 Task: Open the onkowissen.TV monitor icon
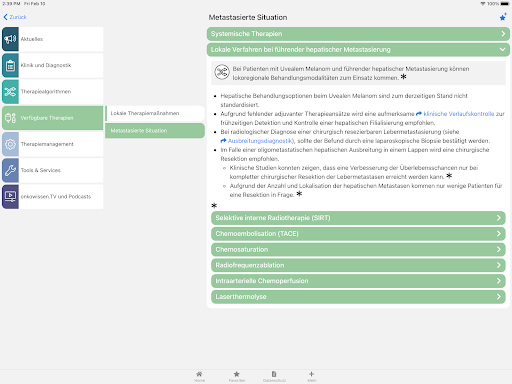pyautogui.click(x=10, y=197)
